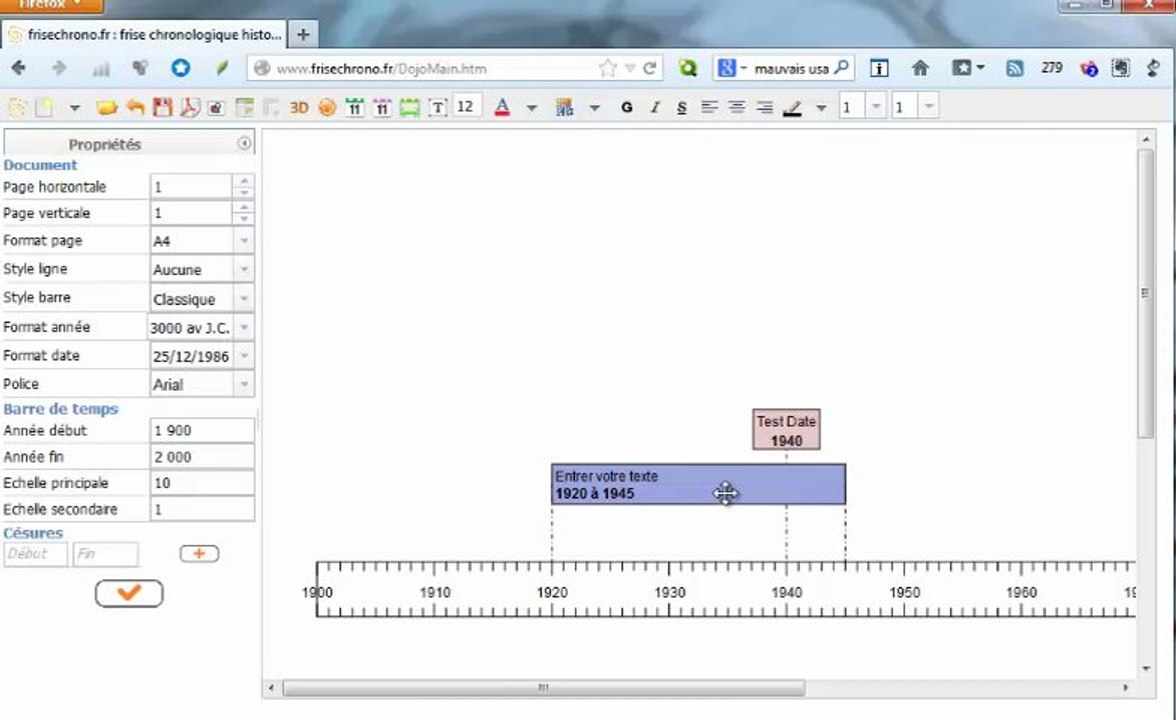Collapse the Propriétés panel
This screenshot has height=720, width=1176.
[244, 143]
